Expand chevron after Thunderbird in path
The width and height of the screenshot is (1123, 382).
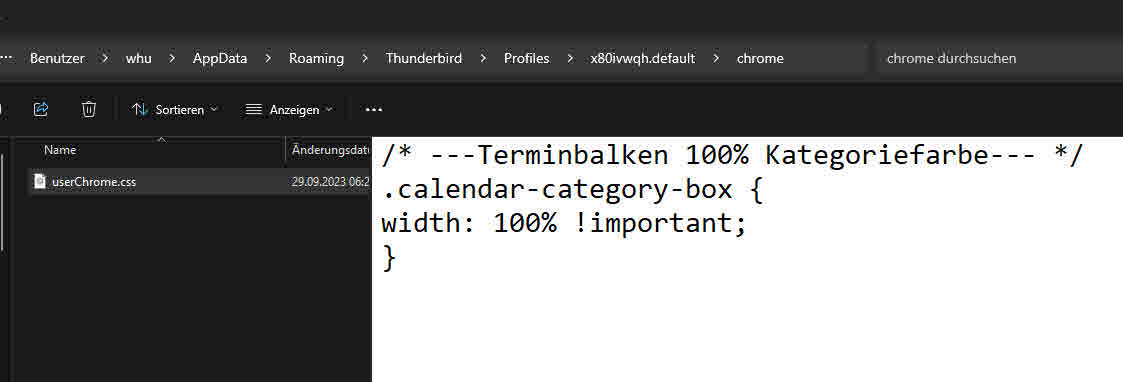[x=484, y=59]
